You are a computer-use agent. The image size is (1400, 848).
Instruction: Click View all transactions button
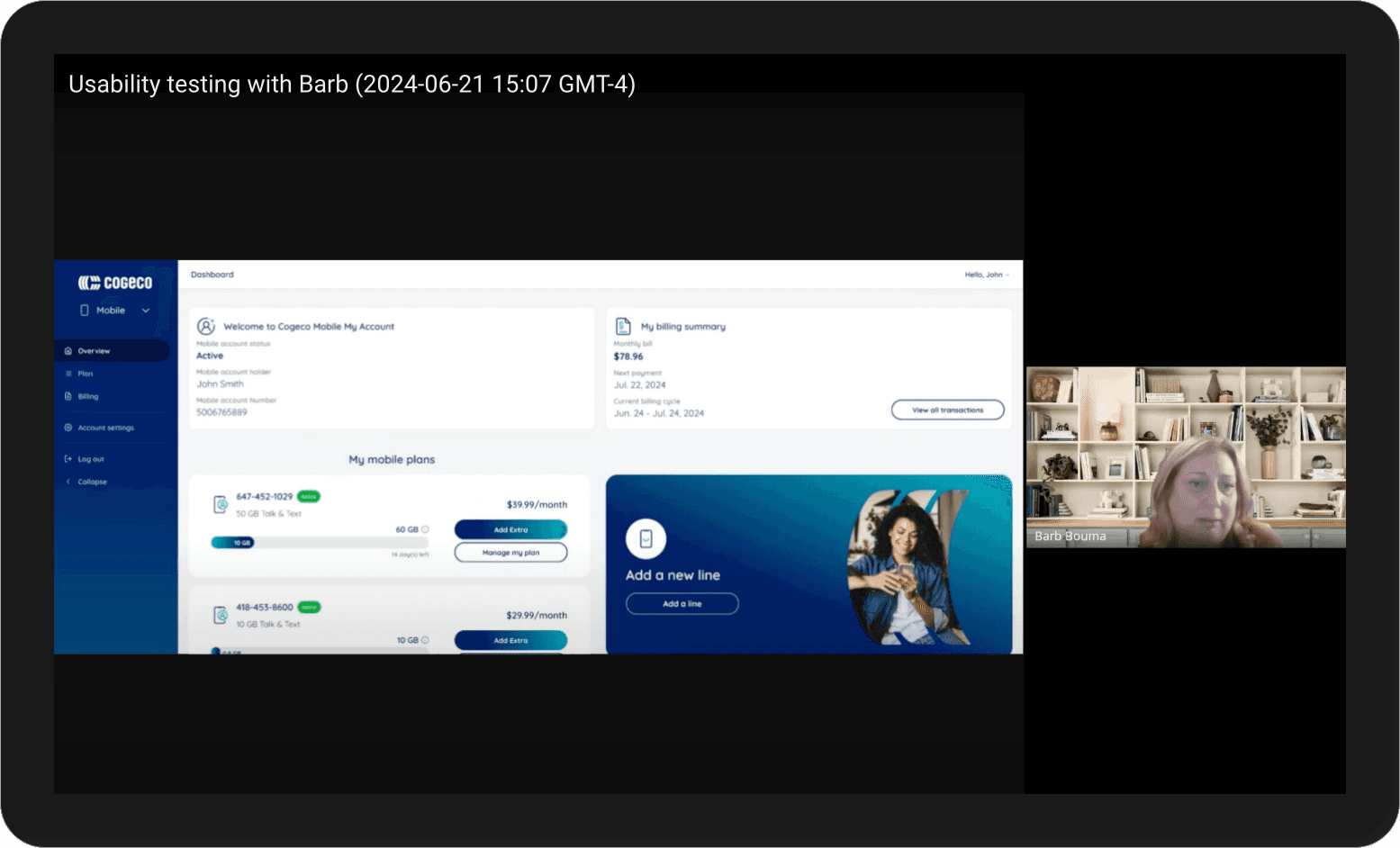pyautogui.click(x=948, y=410)
